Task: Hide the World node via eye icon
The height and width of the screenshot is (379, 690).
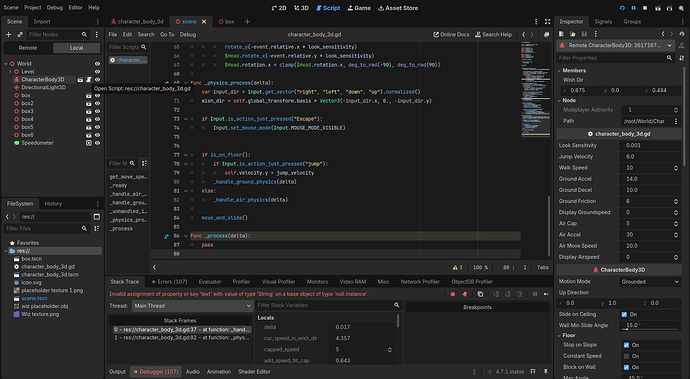Action: [x=97, y=64]
